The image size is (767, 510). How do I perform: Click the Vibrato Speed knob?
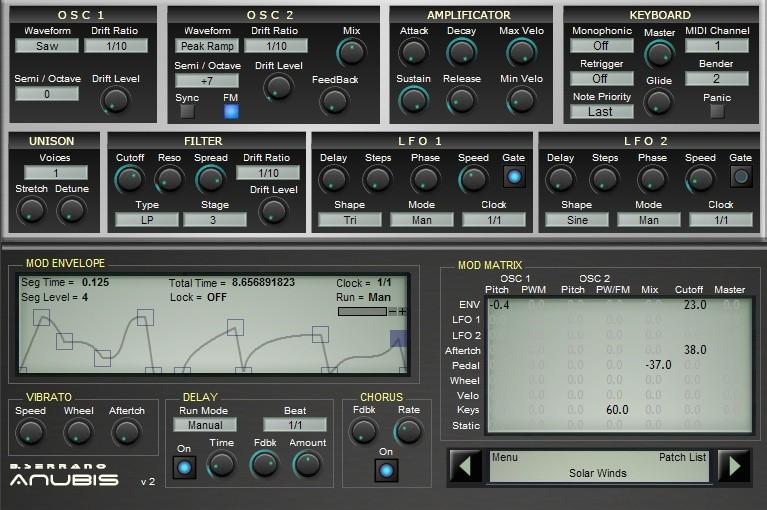[31, 432]
